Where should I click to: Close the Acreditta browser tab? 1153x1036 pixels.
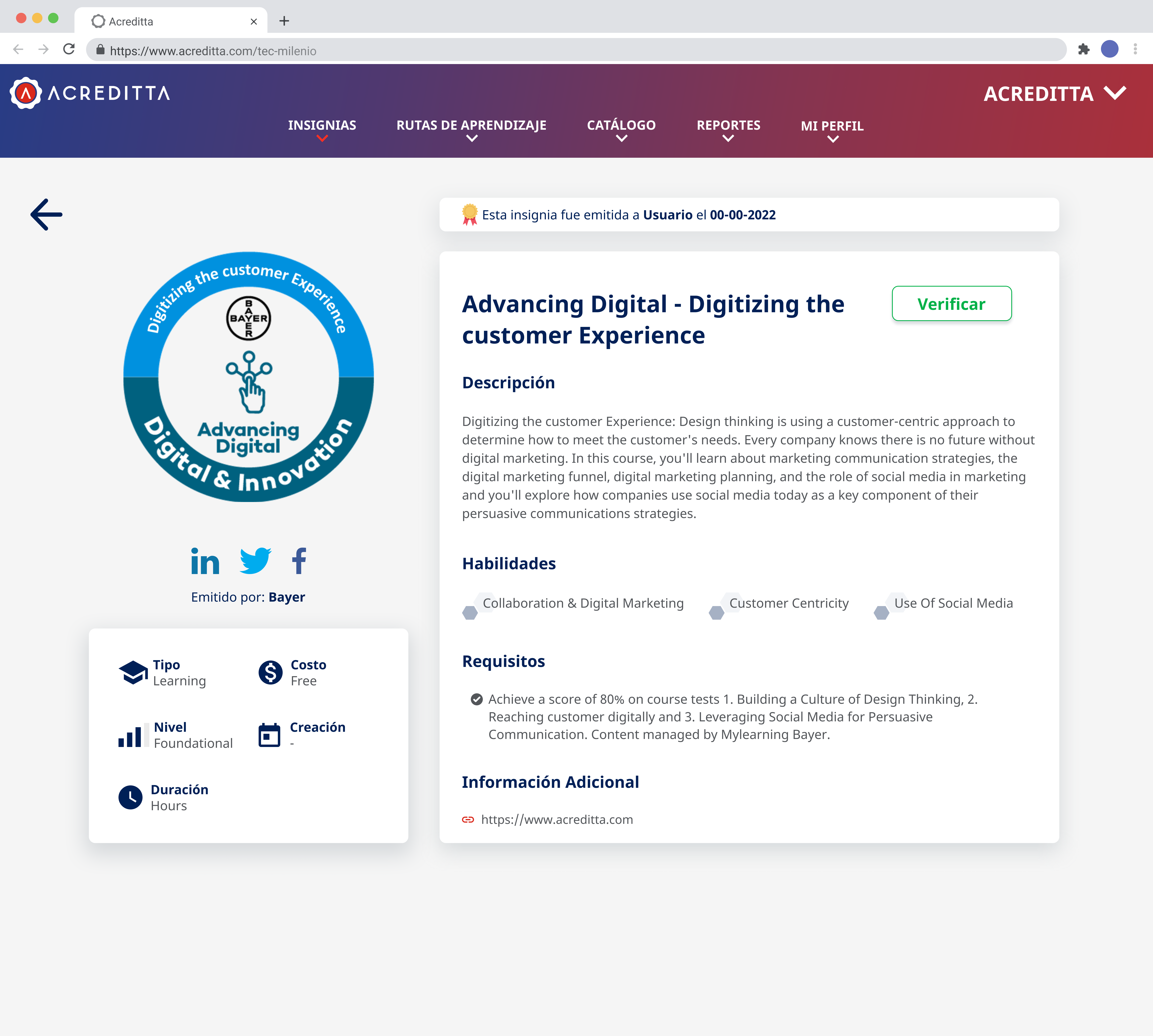point(254,22)
